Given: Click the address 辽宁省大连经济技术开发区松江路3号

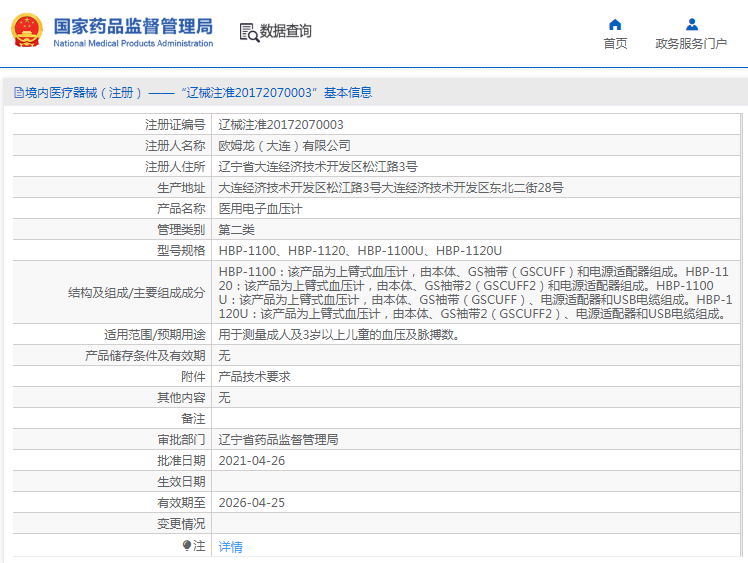Looking at the screenshot, I should (x=318, y=167).
